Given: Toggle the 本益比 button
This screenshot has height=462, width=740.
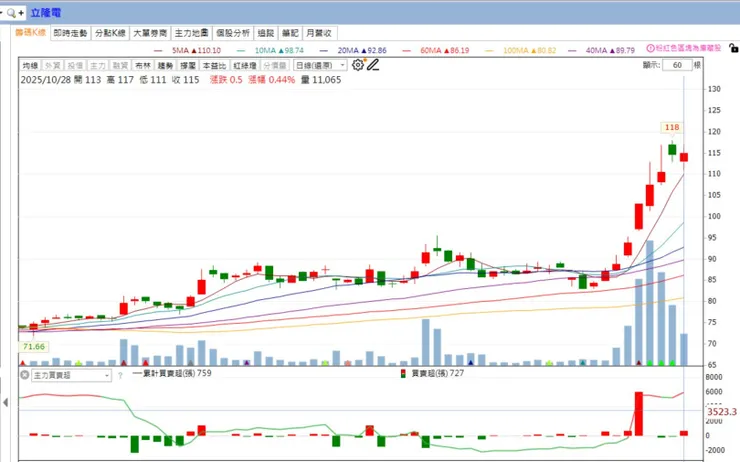Looking at the screenshot, I should [x=215, y=65].
